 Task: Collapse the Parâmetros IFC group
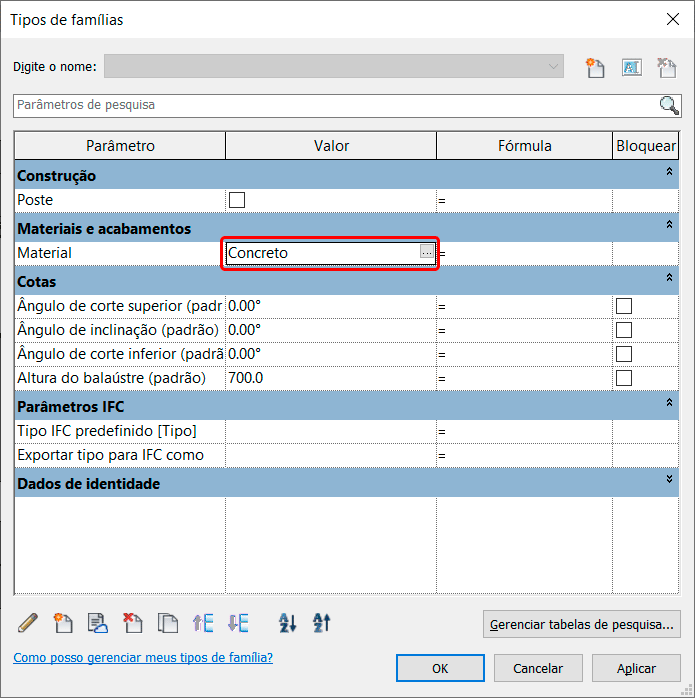[x=669, y=403]
